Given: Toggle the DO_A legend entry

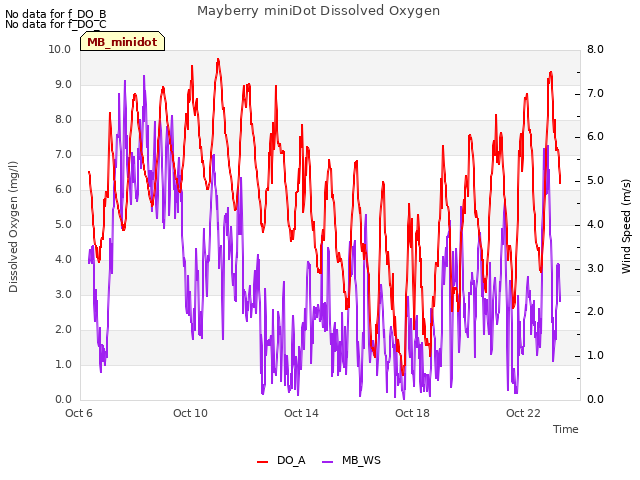Looking at the screenshot, I should [281, 460].
